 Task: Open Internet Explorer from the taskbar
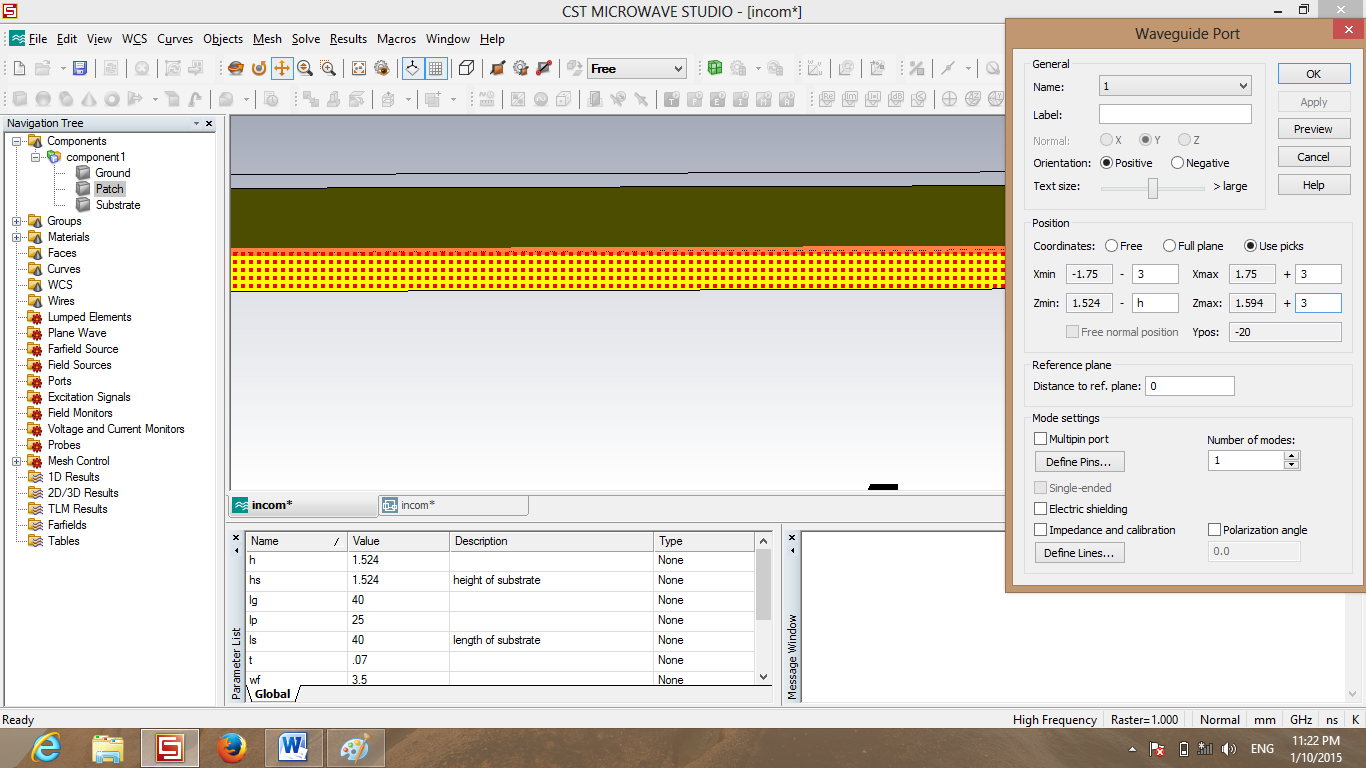(x=46, y=747)
